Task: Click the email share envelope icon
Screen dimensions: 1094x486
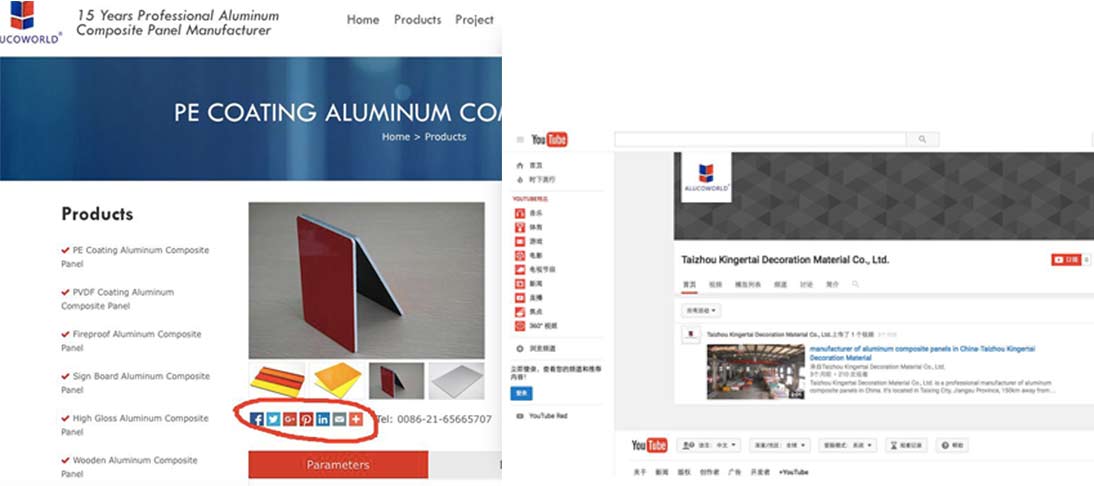Action: (x=339, y=419)
